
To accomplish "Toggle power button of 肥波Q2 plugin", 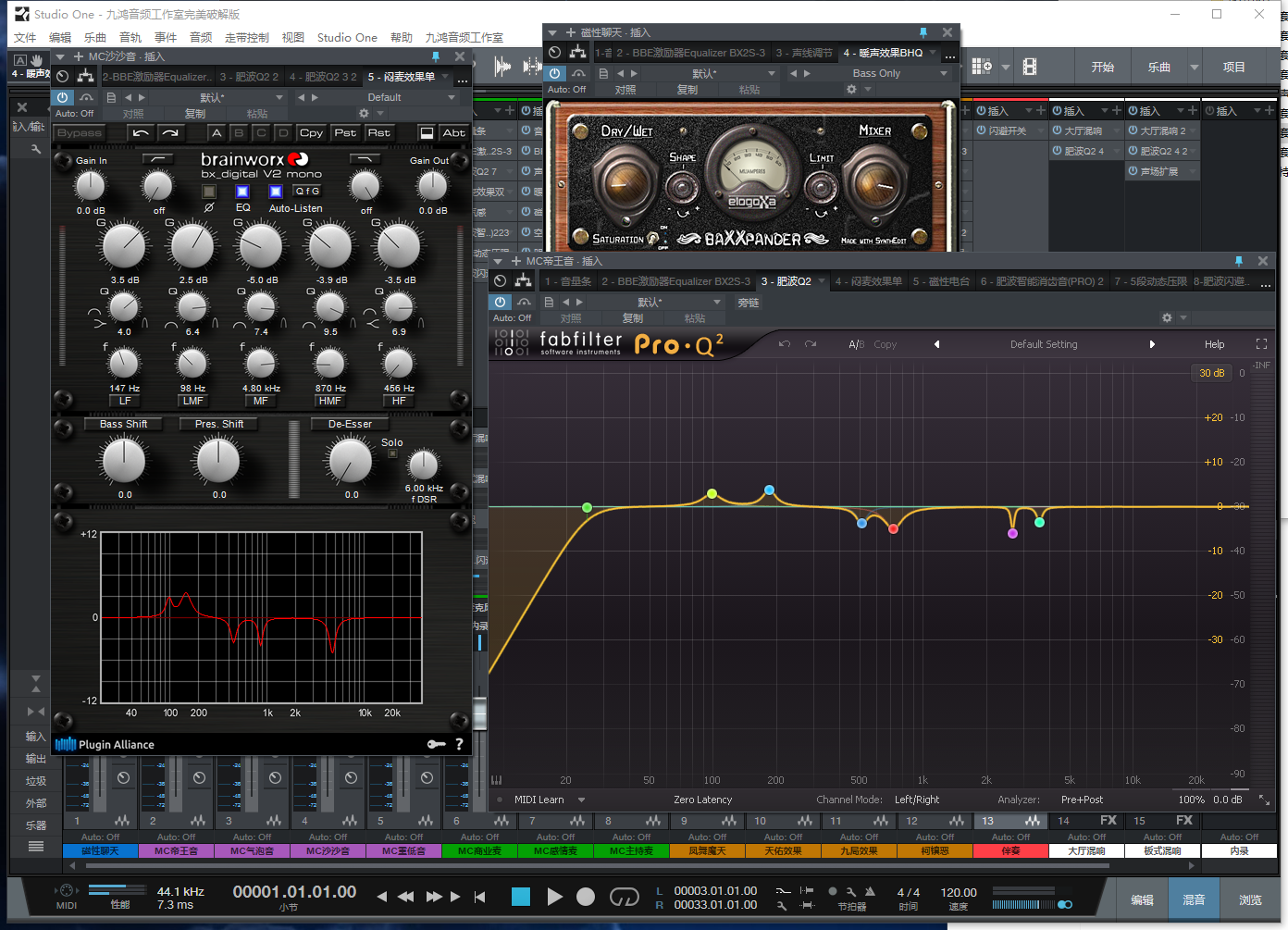I will coord(500,303).
